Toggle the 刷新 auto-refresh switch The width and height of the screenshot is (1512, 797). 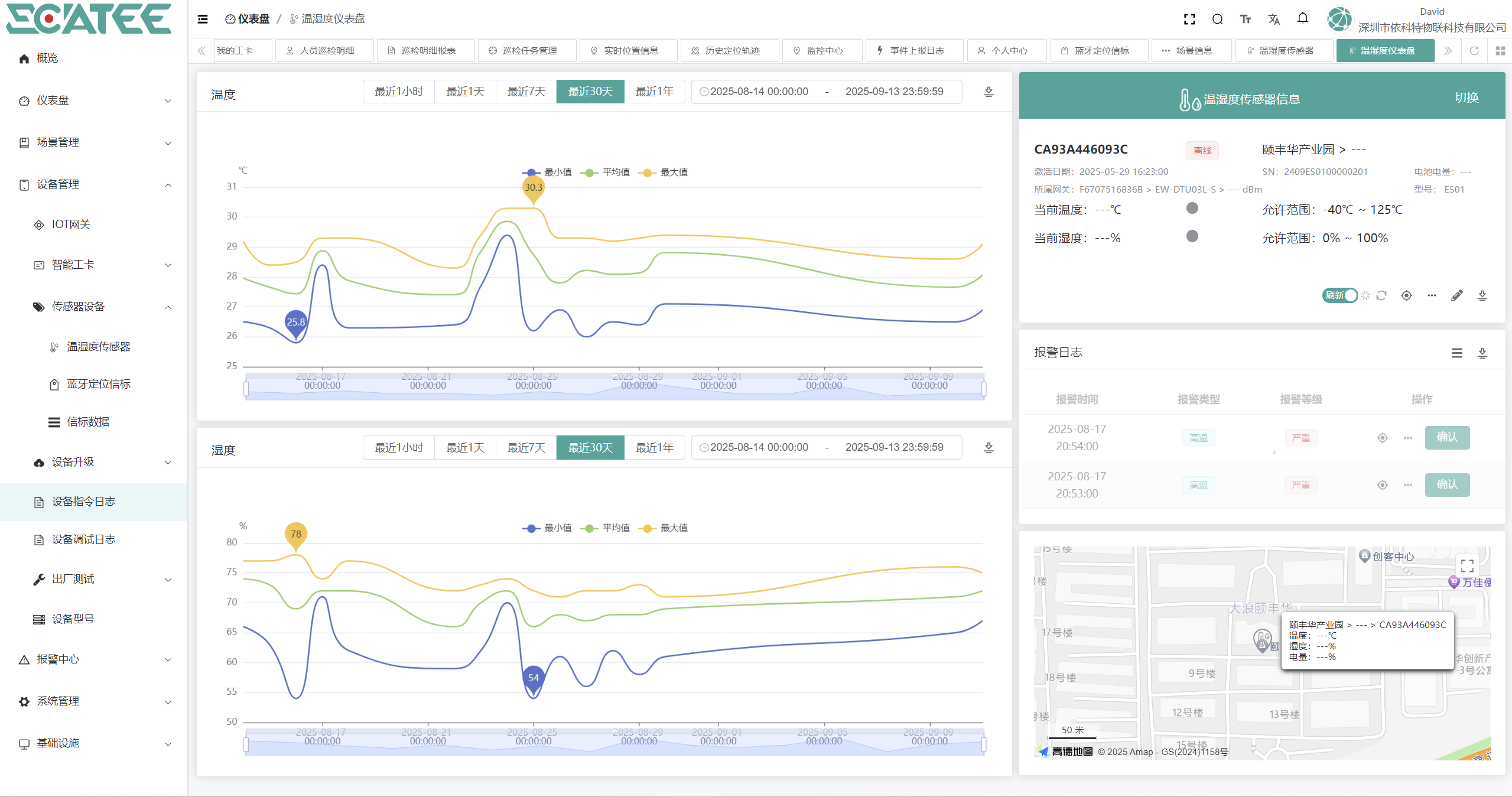pos(1340,295)
